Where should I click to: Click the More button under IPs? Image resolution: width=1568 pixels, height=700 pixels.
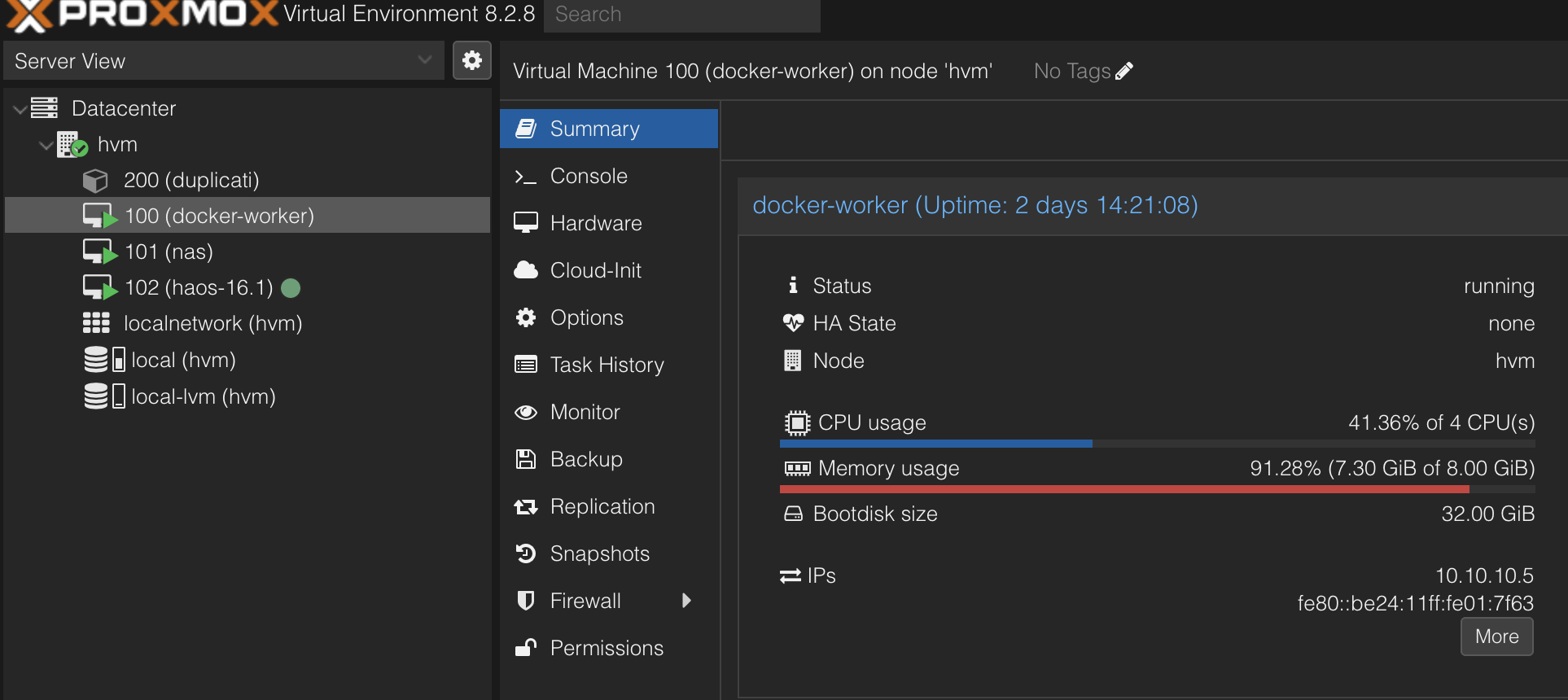click(1496, 637)
